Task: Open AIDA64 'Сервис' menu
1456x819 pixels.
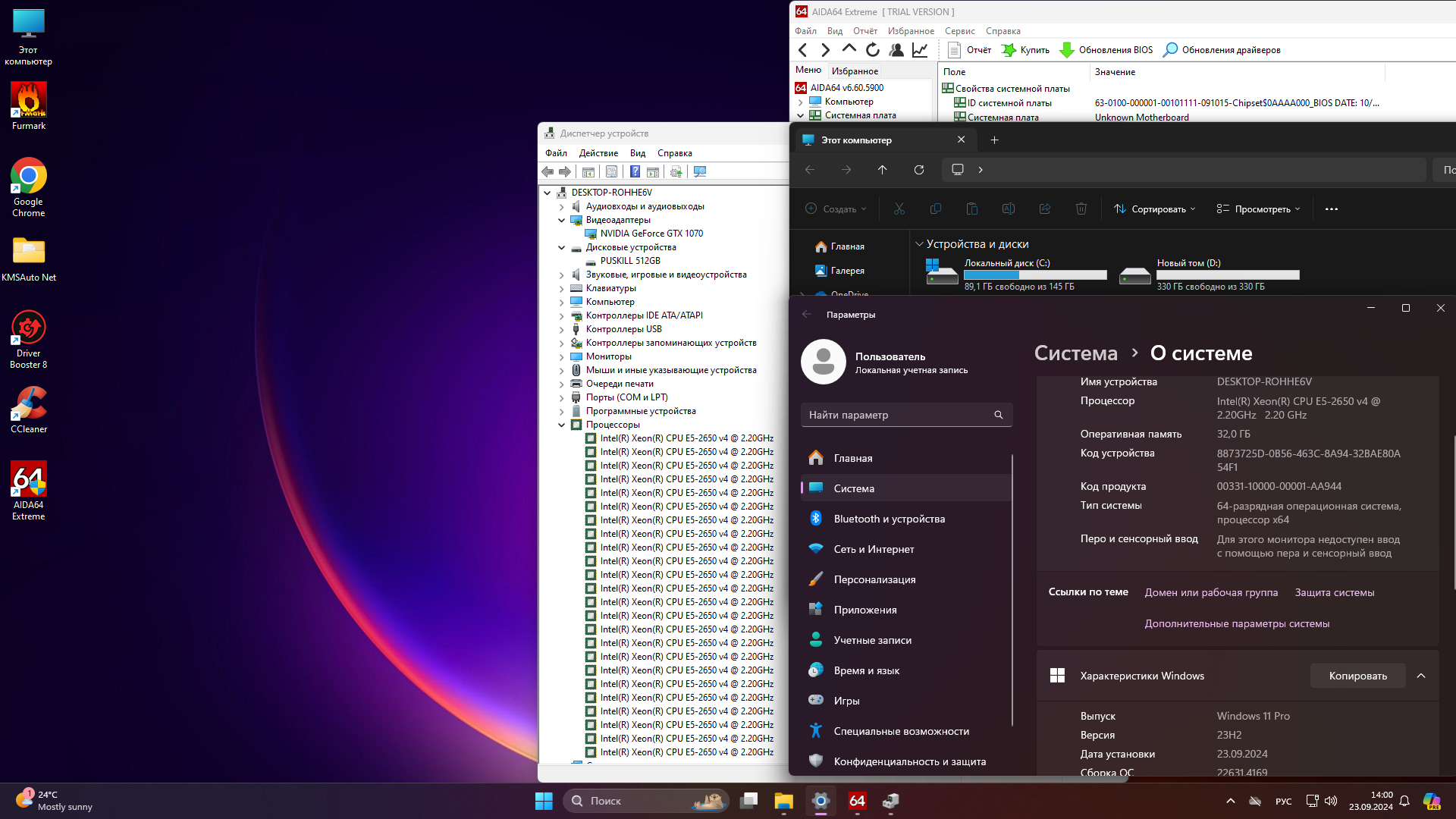Action: [959, 31]
